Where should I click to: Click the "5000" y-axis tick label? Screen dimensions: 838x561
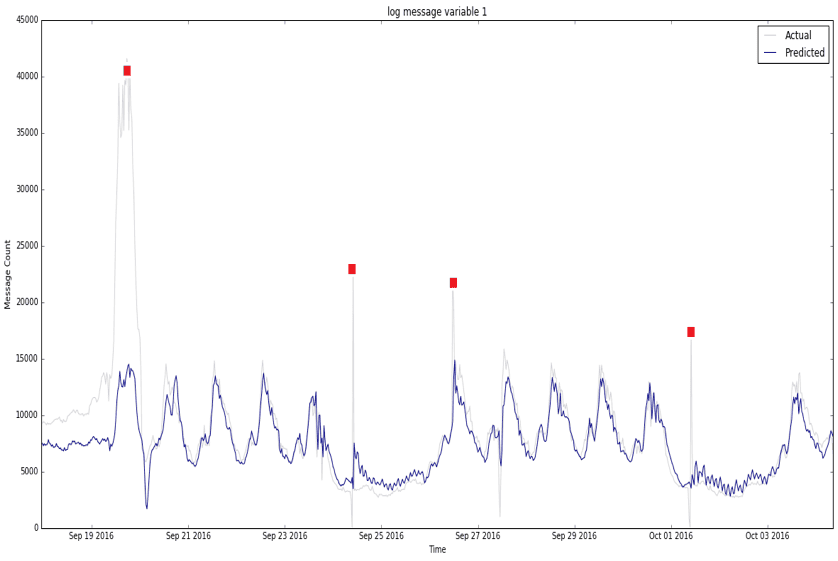click(28, 472)
